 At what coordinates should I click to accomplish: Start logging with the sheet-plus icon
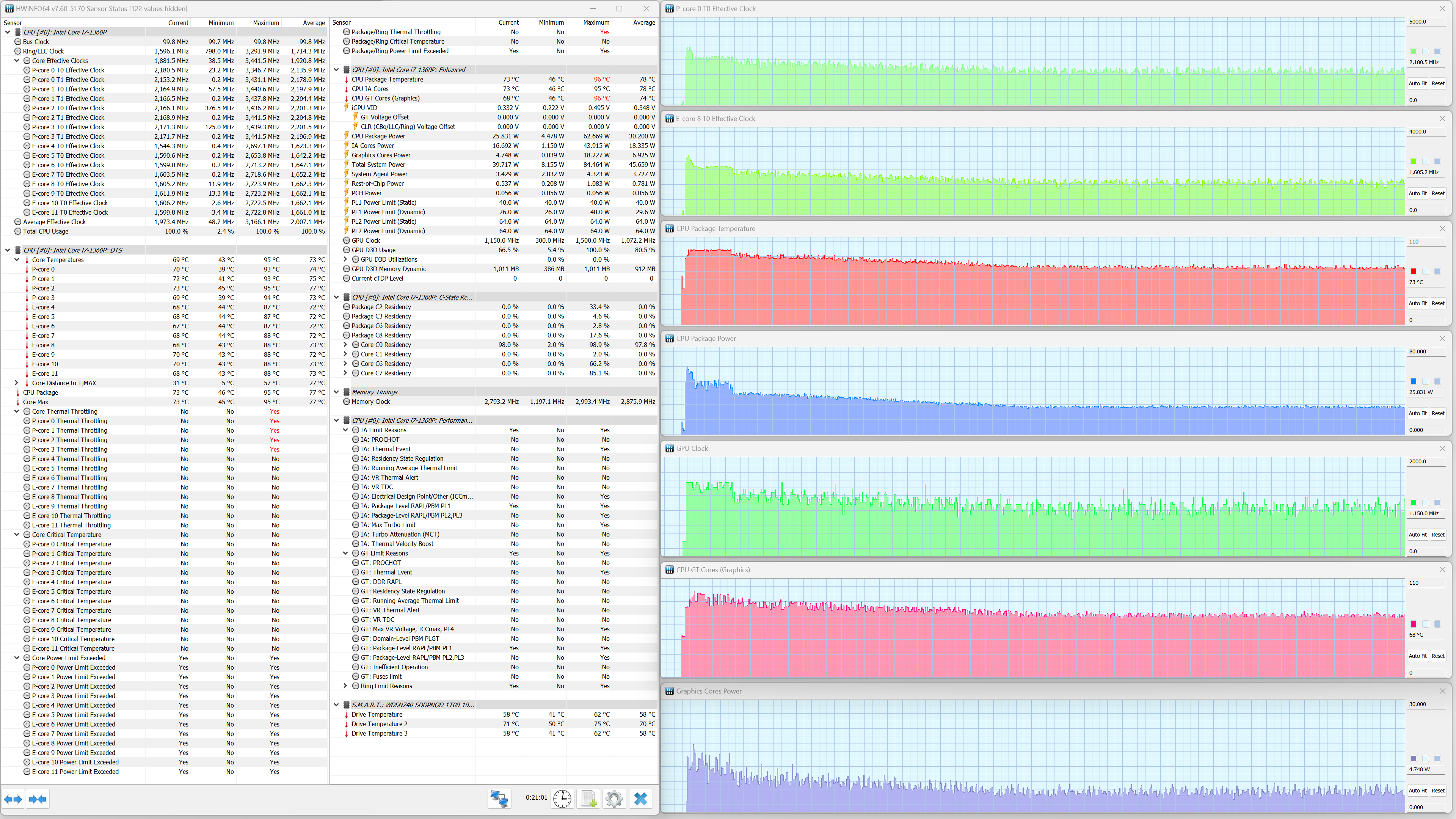[x=588, y=799]
